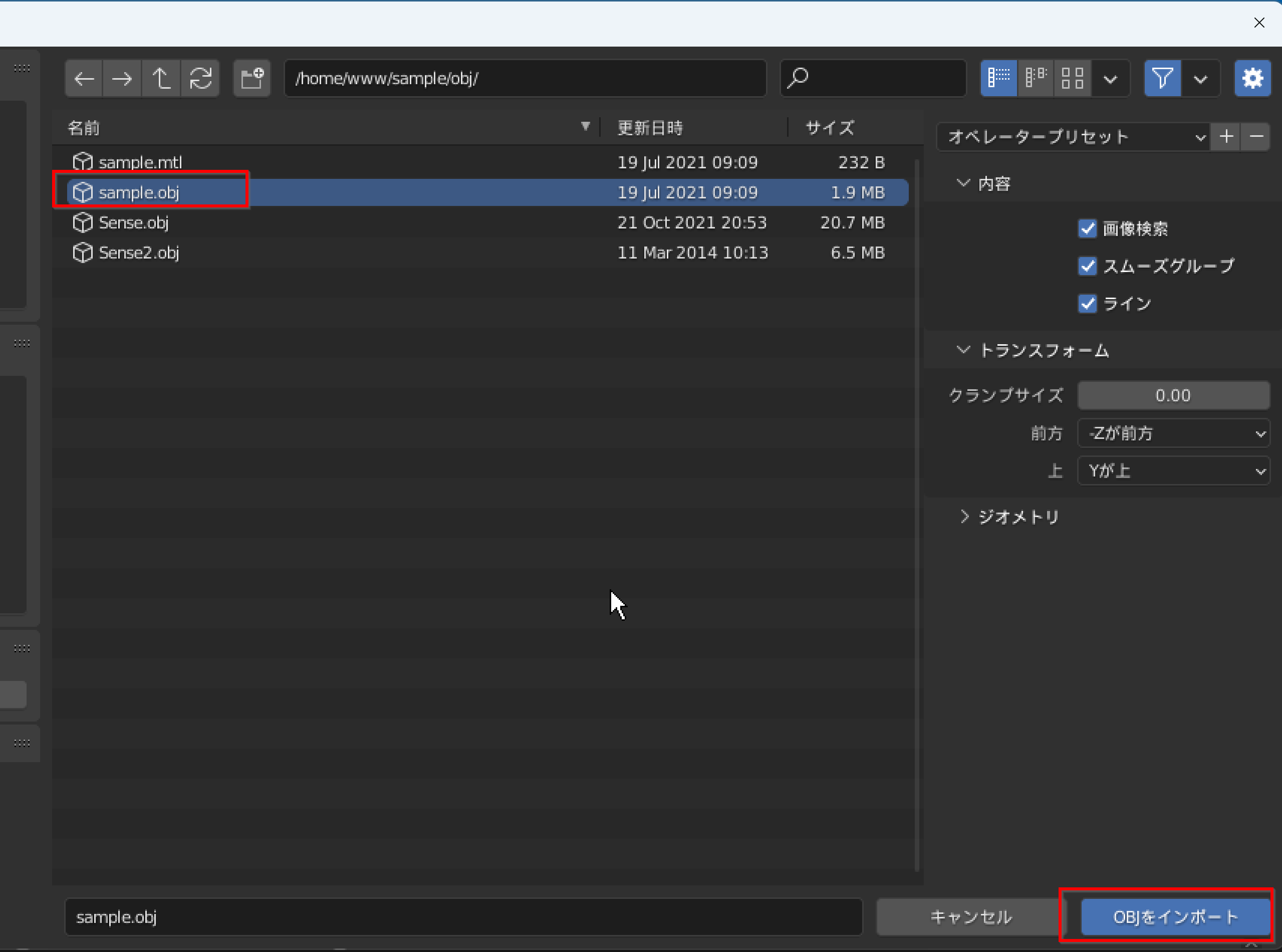Disable the スムーズグループ checkbox
Viewport: 1282px width, 952px height.
[1087, 266]
